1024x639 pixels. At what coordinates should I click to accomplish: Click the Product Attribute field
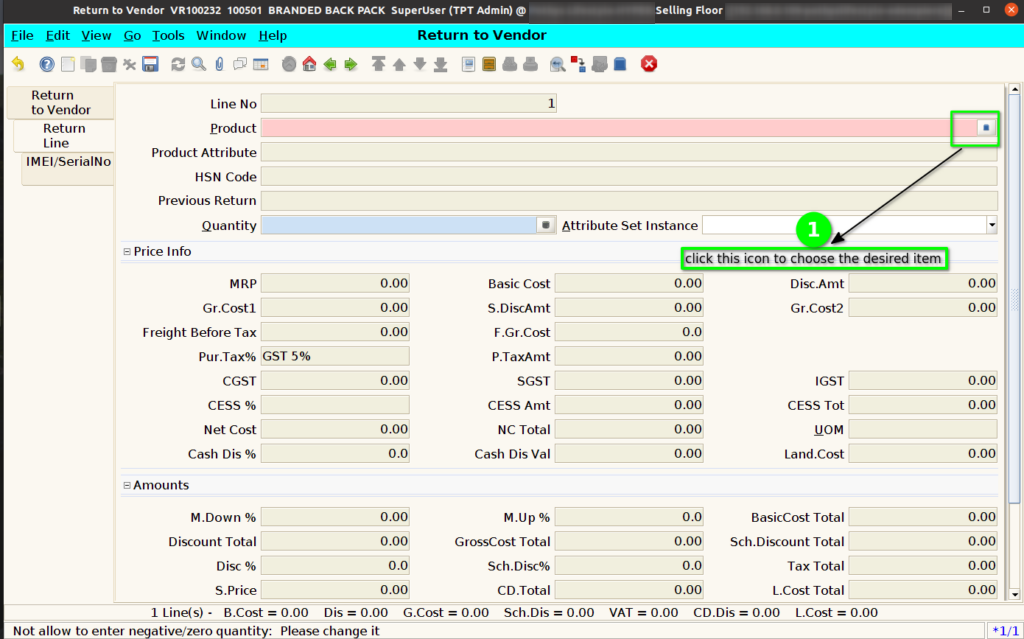(x=629, y=153)
